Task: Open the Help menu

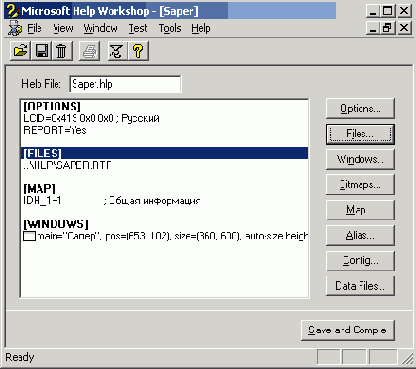Action: (x=201, y=29)
